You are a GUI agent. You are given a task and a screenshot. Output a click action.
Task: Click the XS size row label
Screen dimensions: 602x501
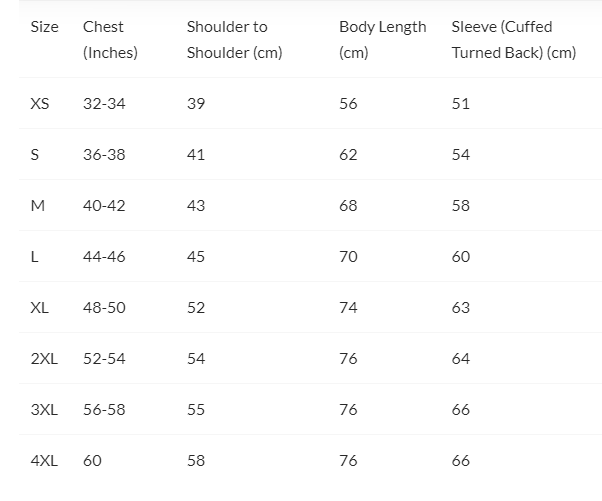point(40,104)
